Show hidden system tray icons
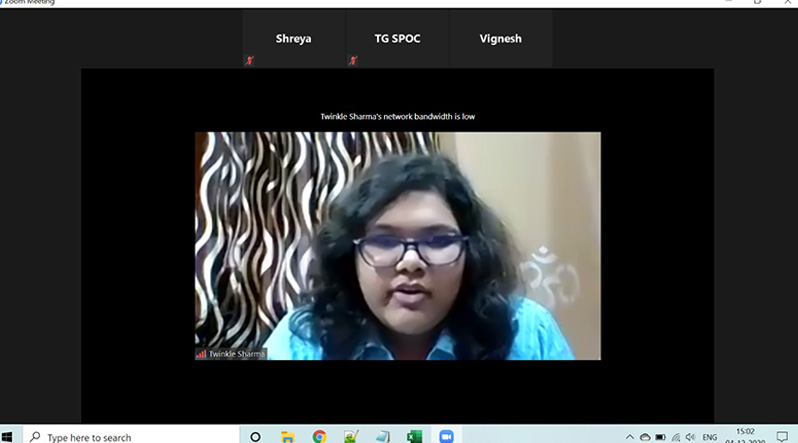 click(630, 437)
